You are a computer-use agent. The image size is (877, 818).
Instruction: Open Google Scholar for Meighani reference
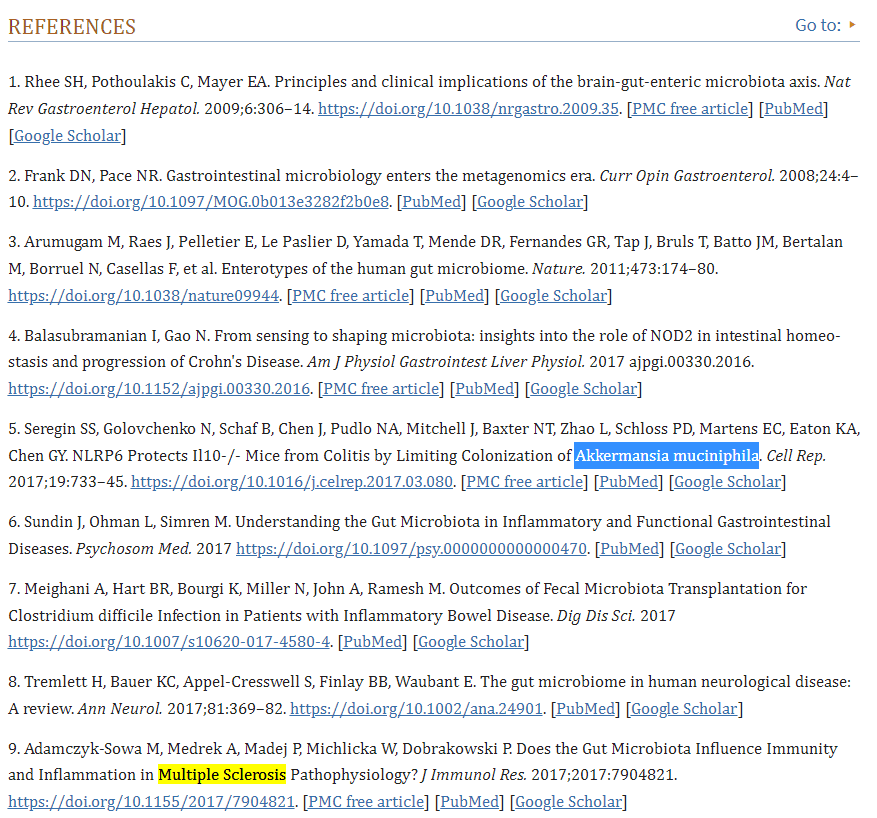pos(471,642)
